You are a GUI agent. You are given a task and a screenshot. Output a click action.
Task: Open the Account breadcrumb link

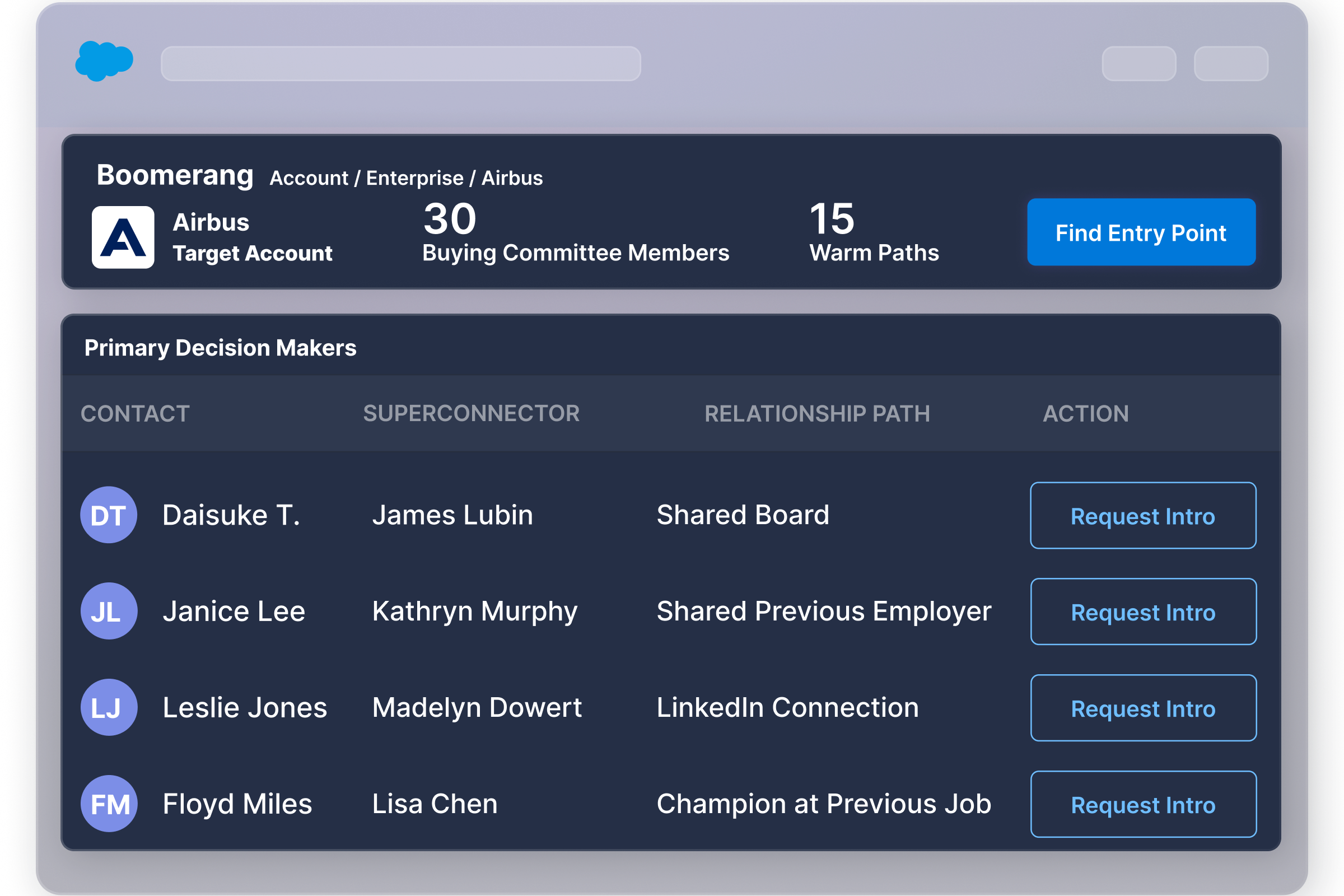309,178
